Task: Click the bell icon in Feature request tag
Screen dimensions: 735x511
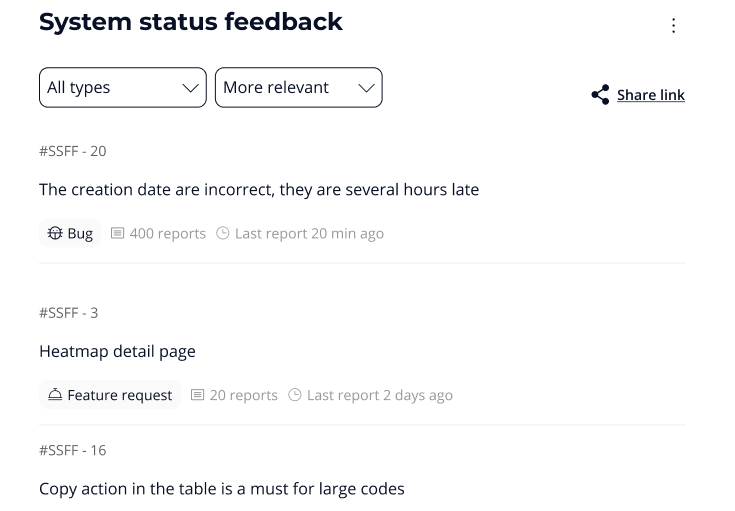Action: (55, 395)
